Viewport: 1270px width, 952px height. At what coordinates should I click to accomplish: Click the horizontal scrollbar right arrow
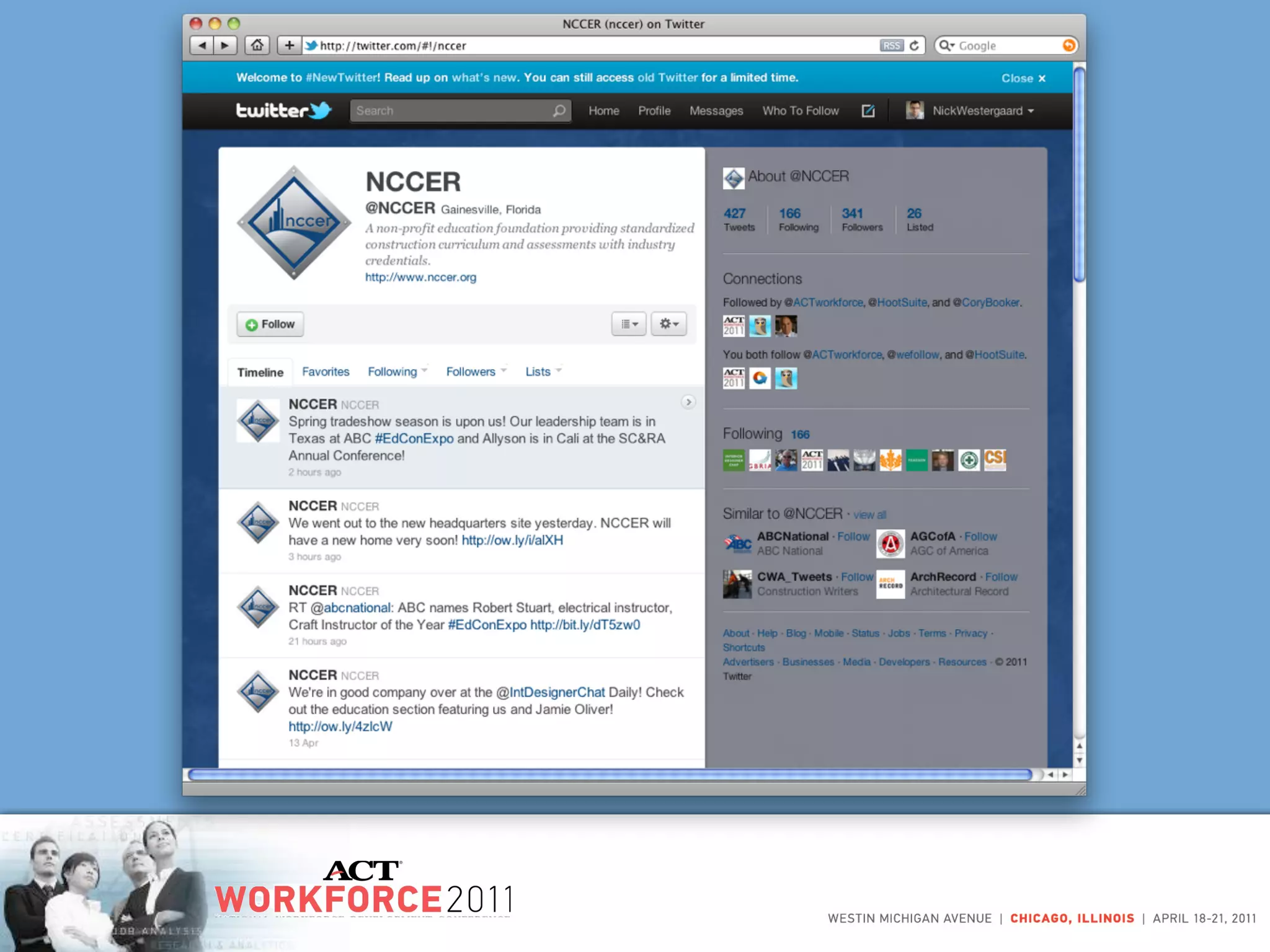coord(1065,775)
